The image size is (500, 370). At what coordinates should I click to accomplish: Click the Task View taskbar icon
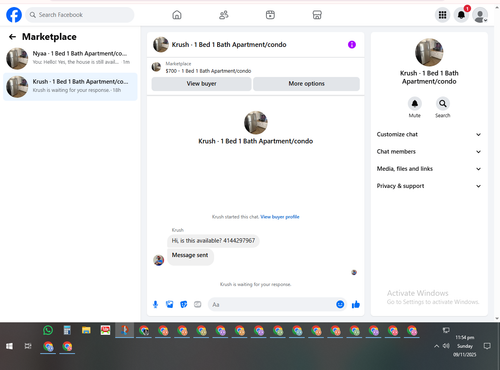[x=28, y=346]
